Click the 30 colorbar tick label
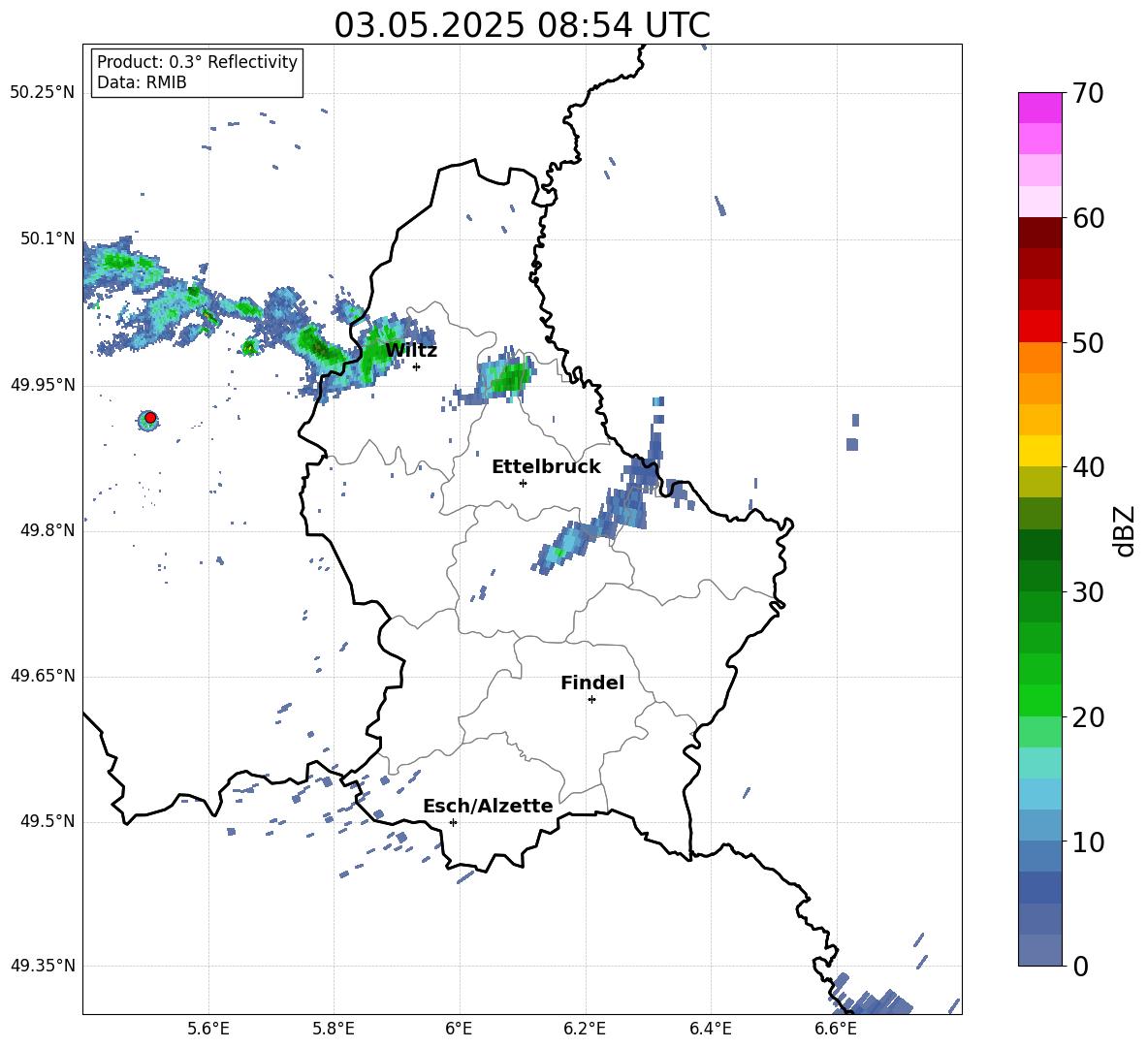The height and width of the screenshot is (1048, 1148). (x=1088, y=592)
